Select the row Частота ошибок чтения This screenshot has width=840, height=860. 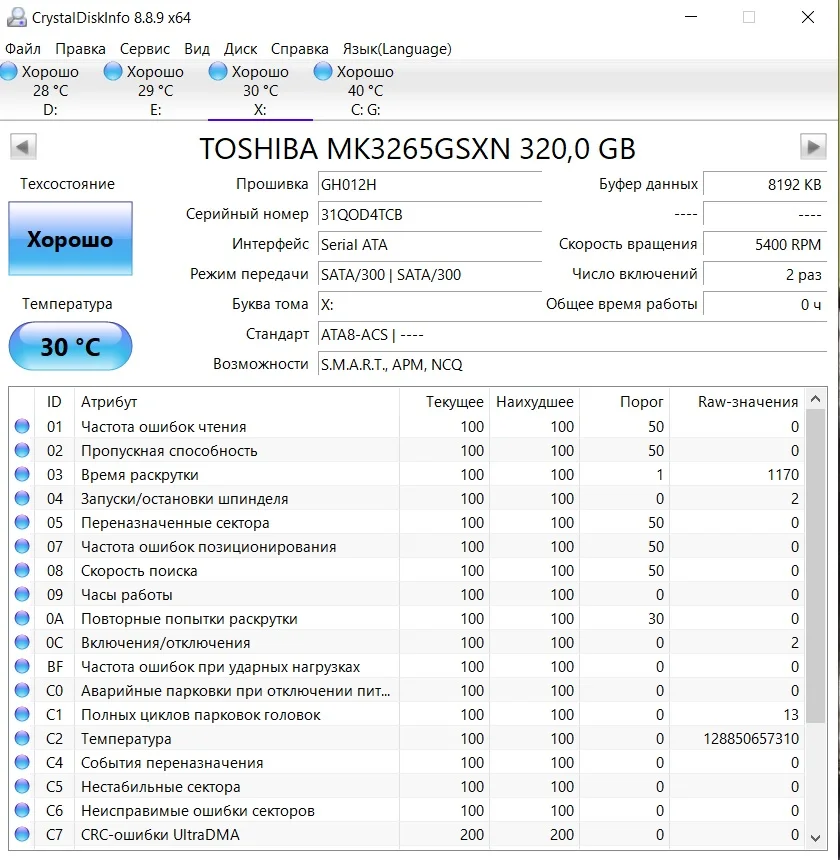407,426
